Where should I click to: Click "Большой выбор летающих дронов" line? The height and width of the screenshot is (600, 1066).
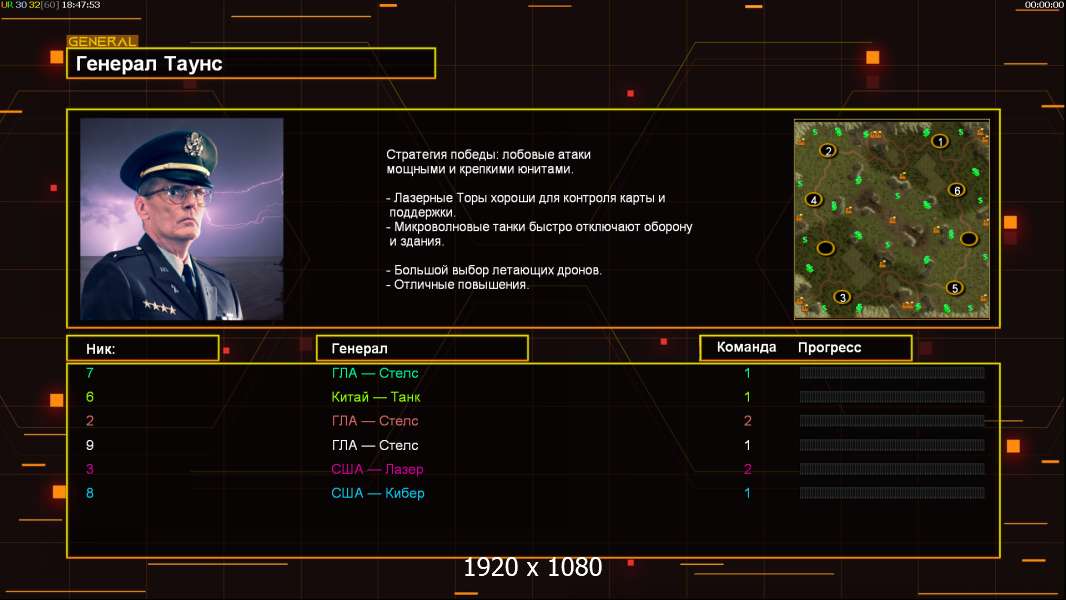494,270
